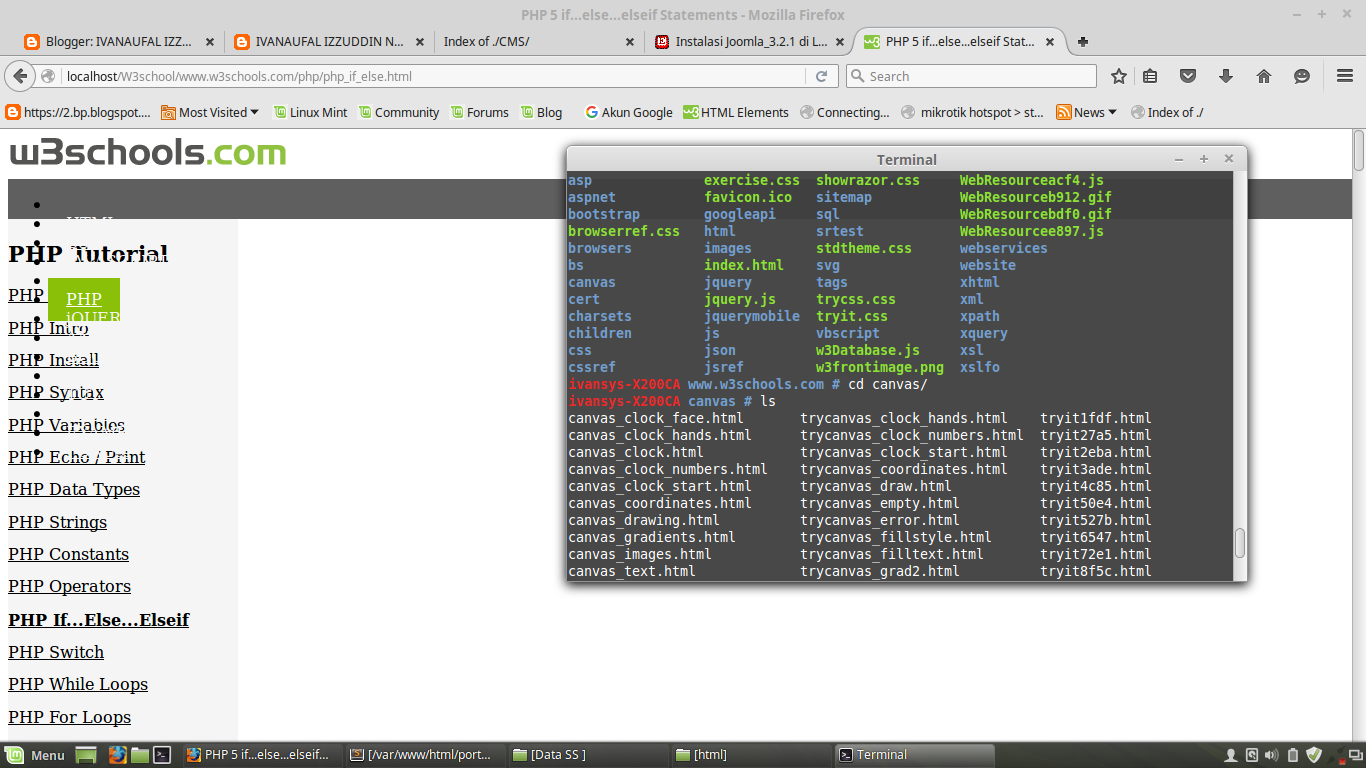Go back using Firefox's back arrow
The image size is (1366, 768).
tap(20, 76)
